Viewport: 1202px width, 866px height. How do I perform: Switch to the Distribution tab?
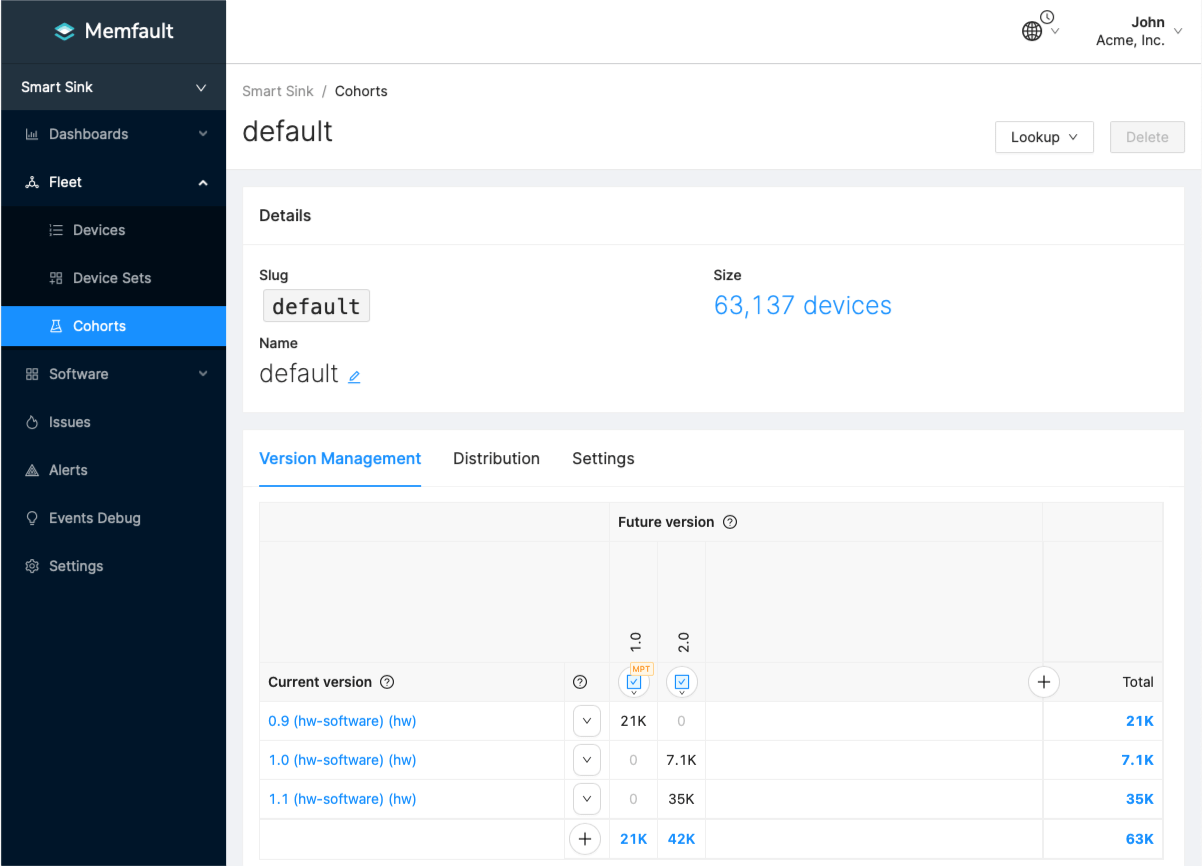click(x=496, y=458)
